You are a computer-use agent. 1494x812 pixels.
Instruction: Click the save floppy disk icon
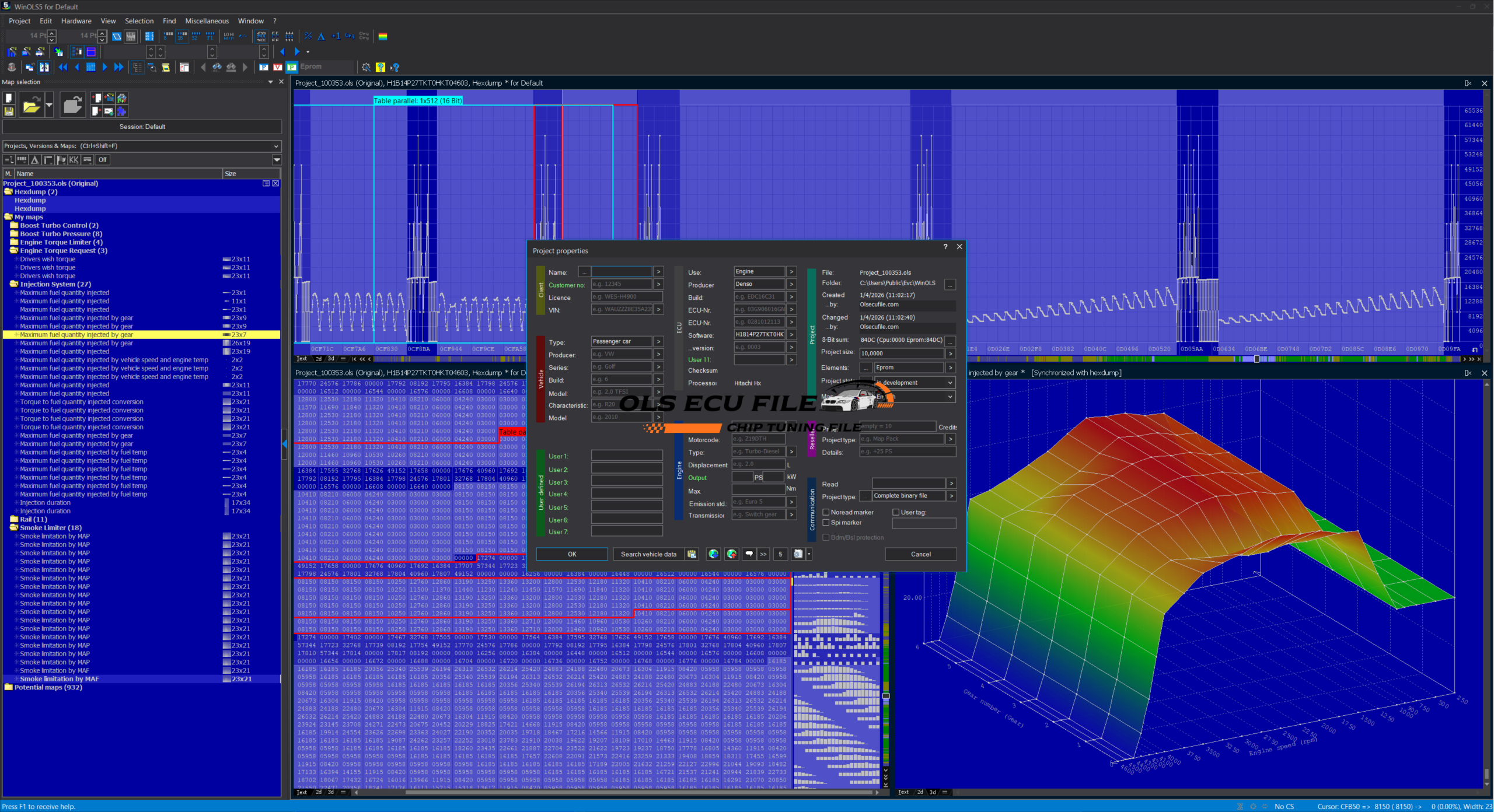(x=9, y=111)
